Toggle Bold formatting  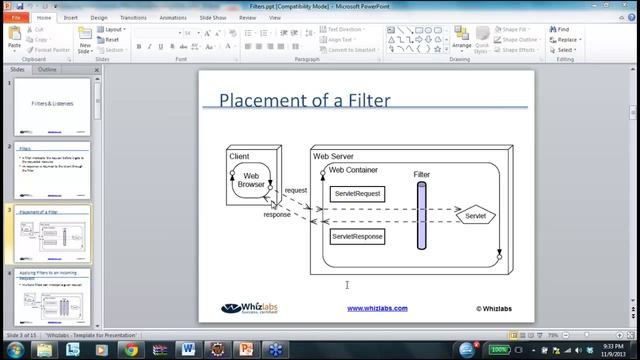[x=139, y=47]
